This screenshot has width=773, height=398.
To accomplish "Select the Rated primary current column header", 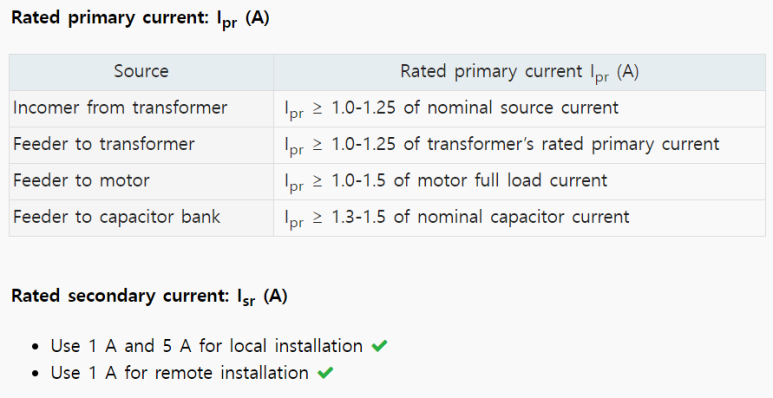I will 520,72.
